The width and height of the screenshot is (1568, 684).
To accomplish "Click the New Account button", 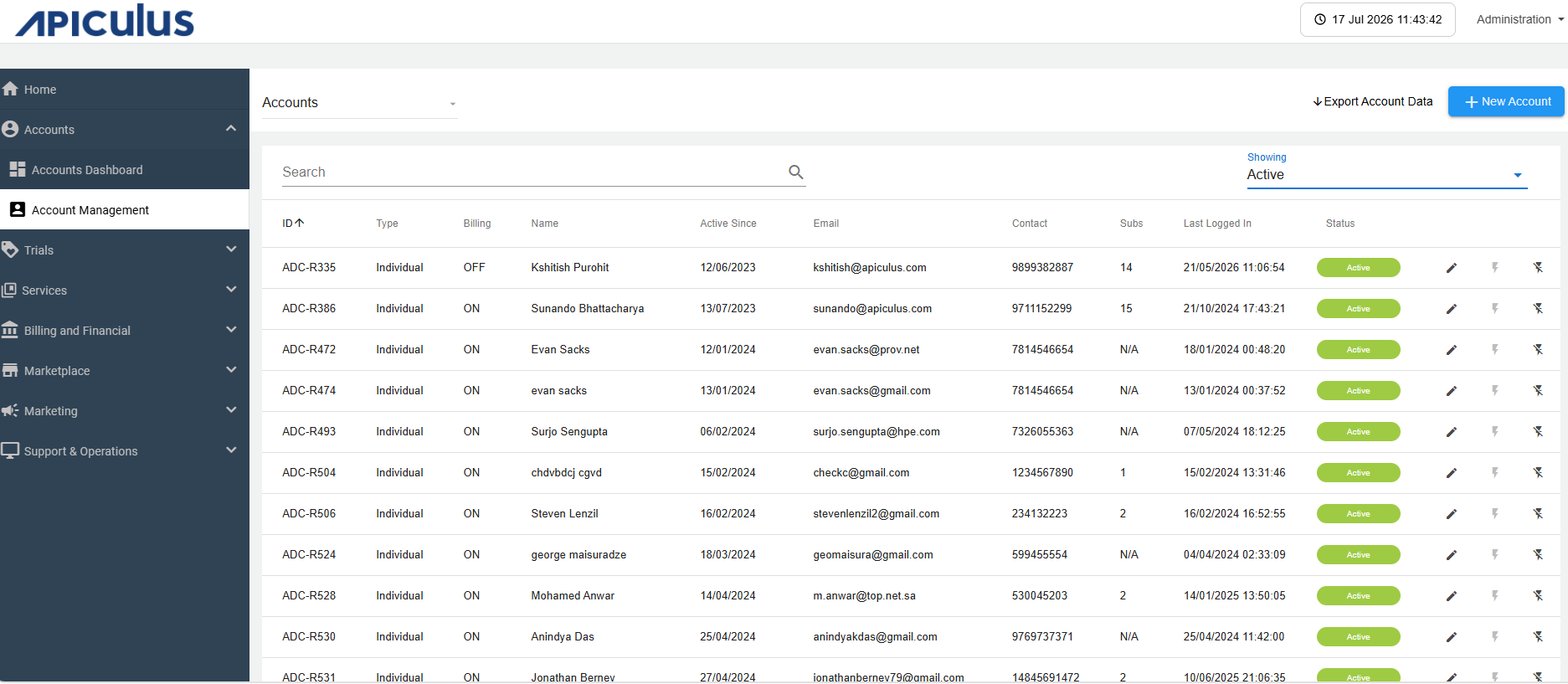I will tap(1507, 101).
